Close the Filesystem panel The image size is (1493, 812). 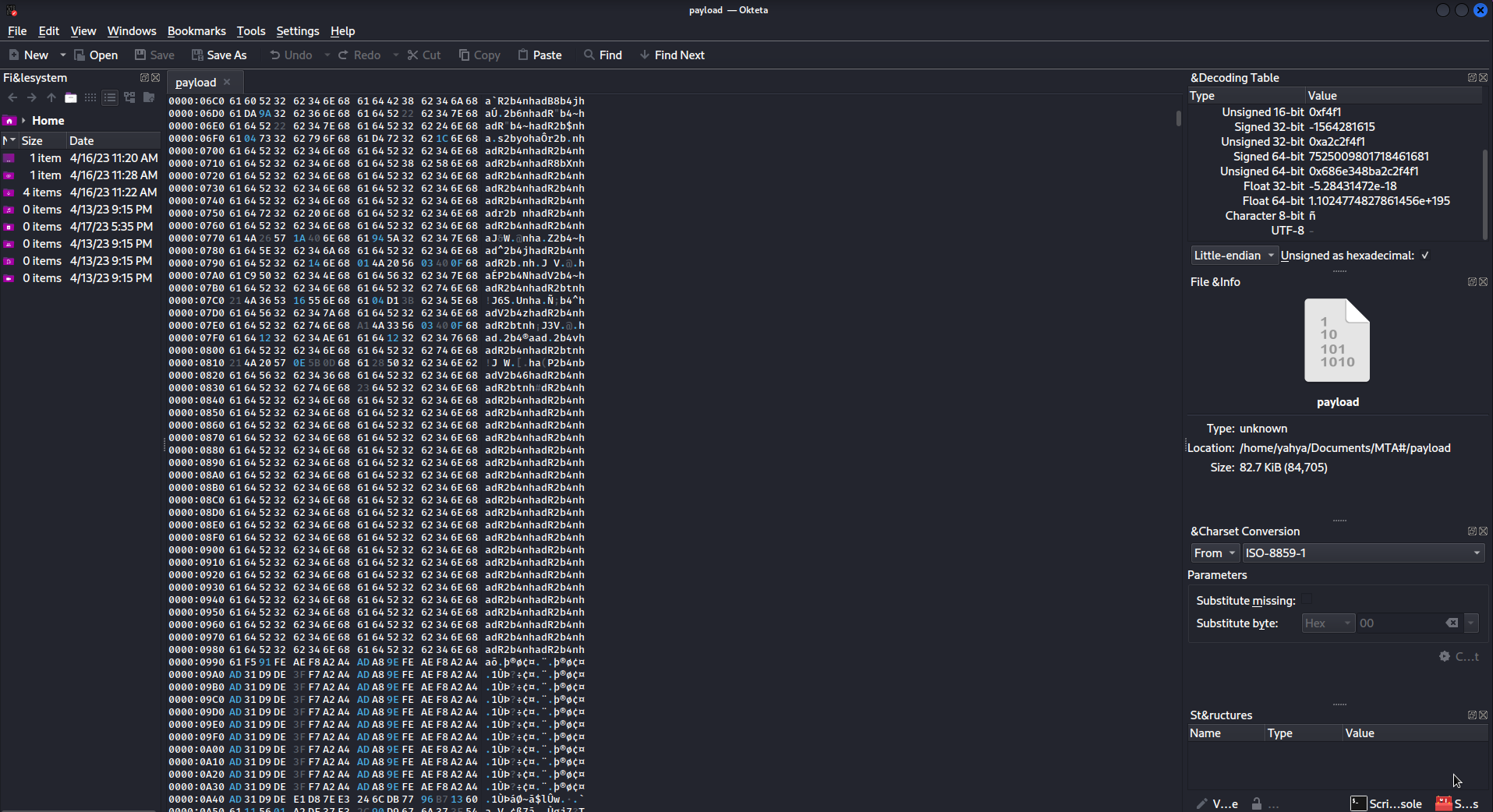pyautogui.click(x=155, y=78)
